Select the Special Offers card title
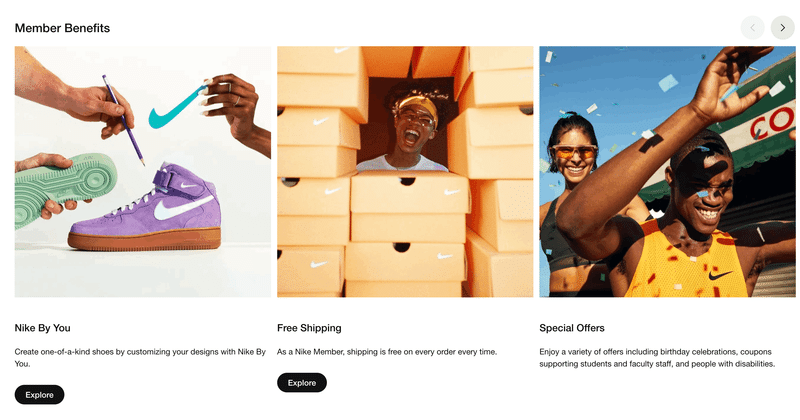The height and width of the screenshot is (420, 800). pos(571,328)
